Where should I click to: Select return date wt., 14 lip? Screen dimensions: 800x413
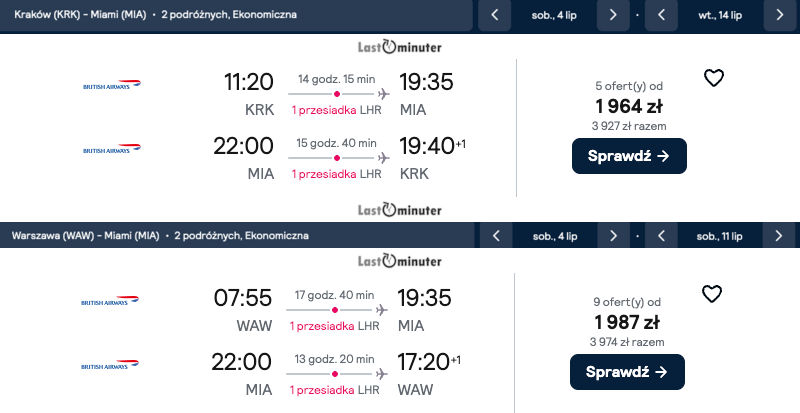[720, 16]
